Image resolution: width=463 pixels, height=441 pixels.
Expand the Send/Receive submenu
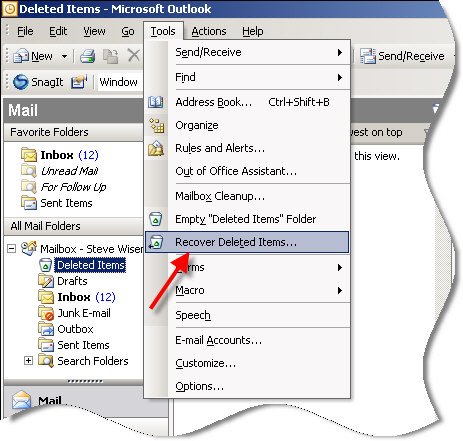247,52
